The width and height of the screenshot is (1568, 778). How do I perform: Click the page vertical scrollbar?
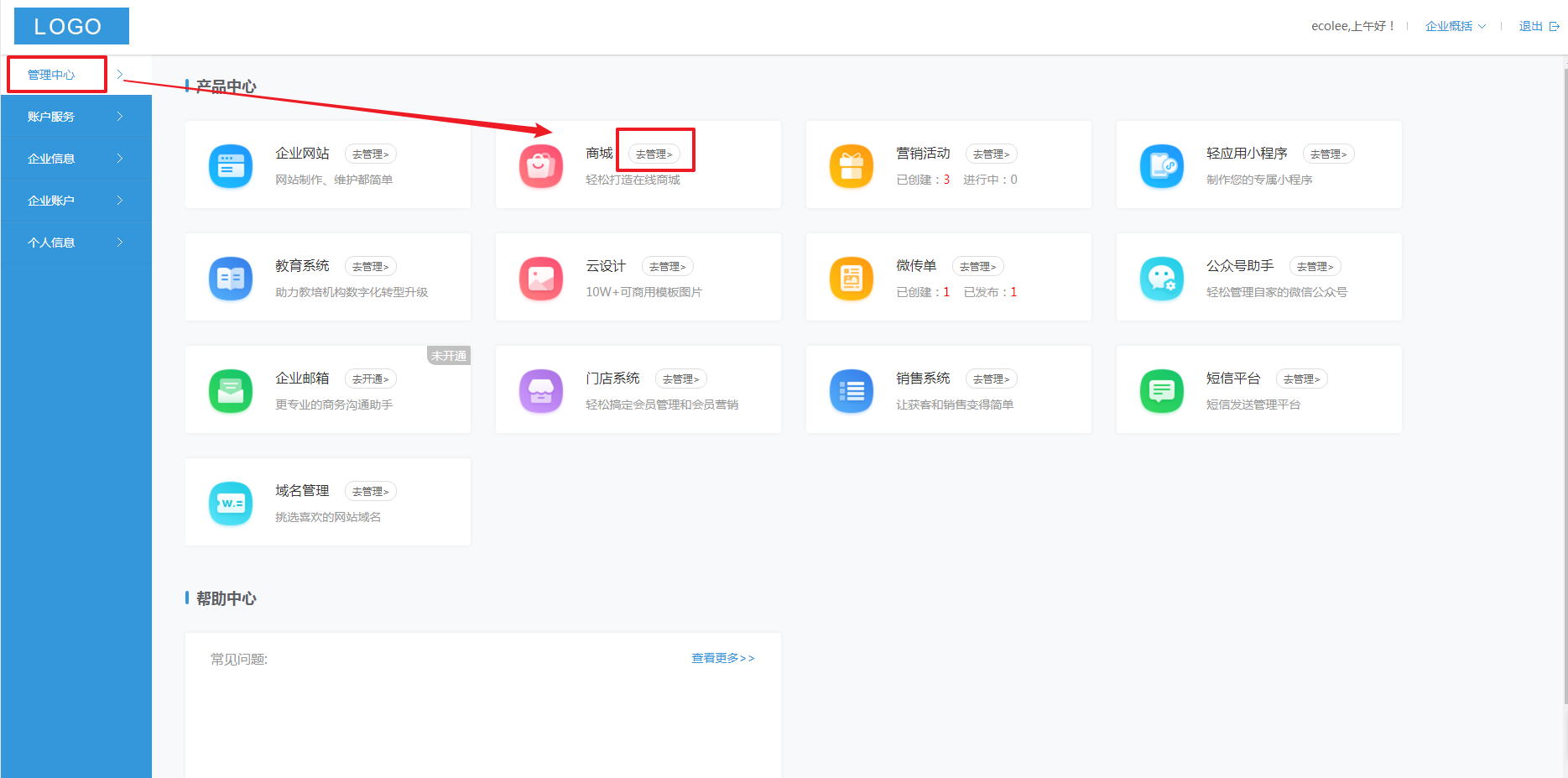[1565, 386]
